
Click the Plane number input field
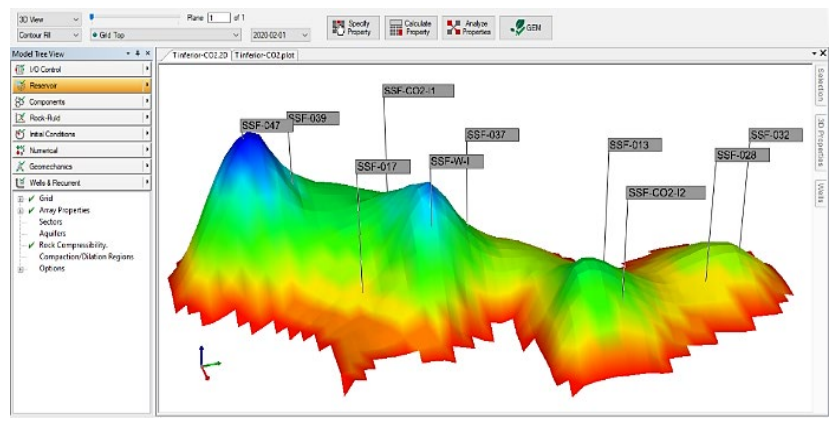point(219,18)
